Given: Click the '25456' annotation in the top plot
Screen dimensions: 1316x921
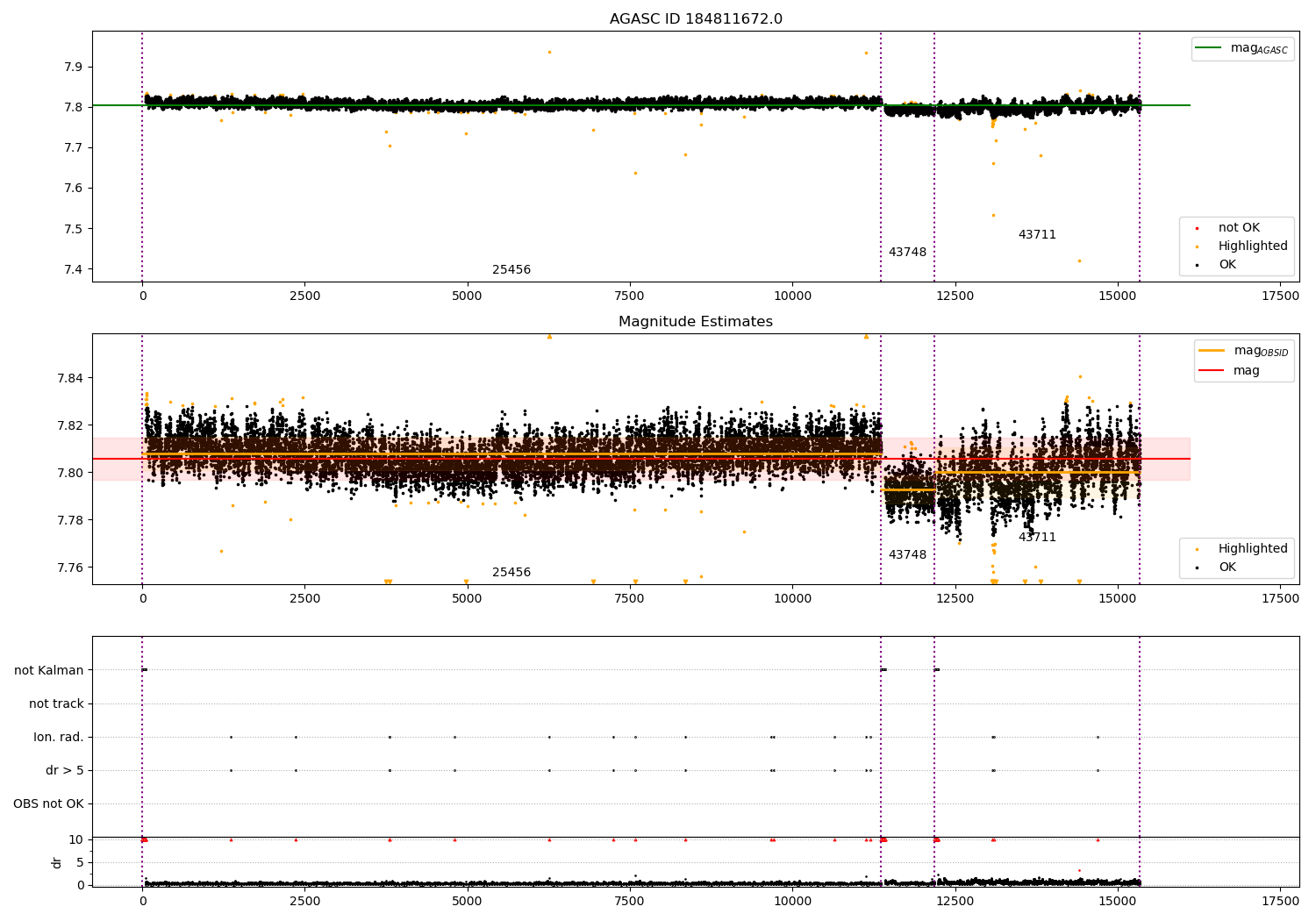Looking at the screenshot, I should tap(511, 270).
